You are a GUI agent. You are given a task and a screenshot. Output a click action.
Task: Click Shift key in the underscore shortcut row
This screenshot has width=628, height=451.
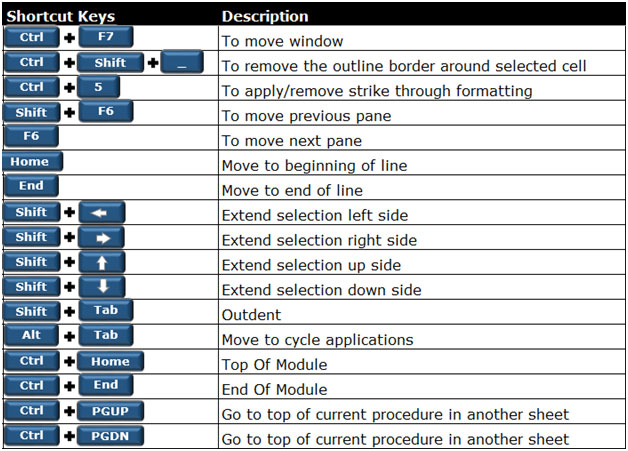pyautogui.click(x=110, y=62)
